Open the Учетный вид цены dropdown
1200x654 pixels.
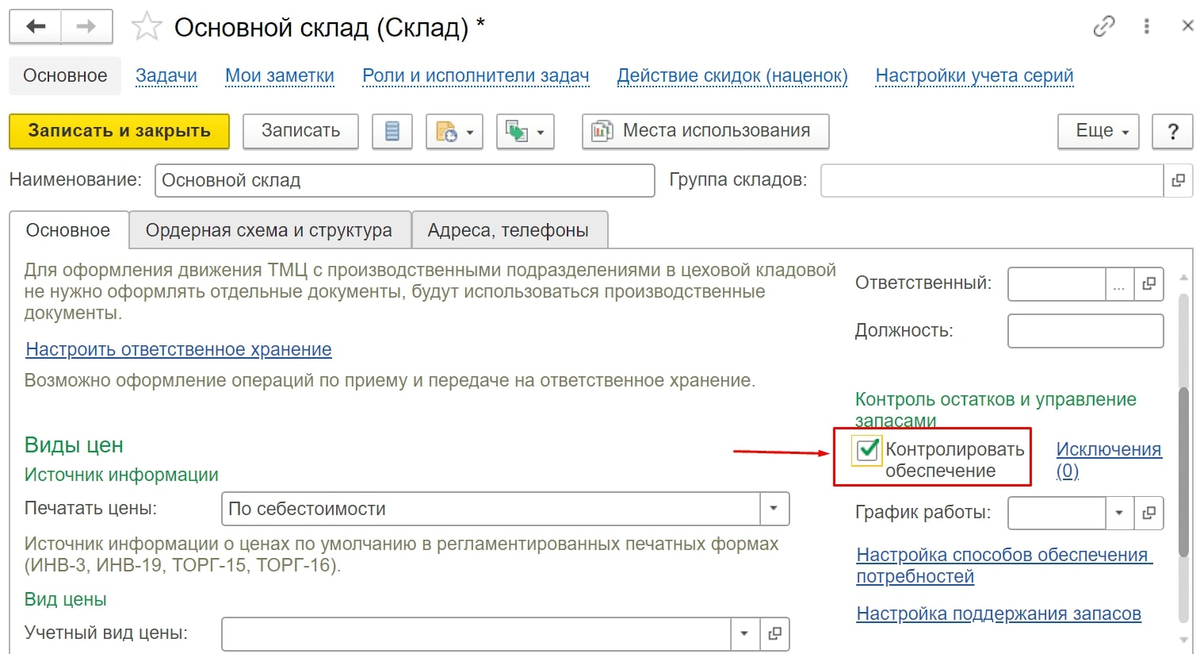(x=745, y=633)
